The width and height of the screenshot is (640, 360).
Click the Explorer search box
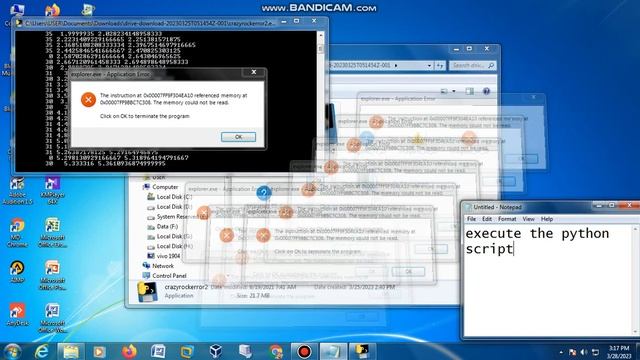click(x=473, y=65)
